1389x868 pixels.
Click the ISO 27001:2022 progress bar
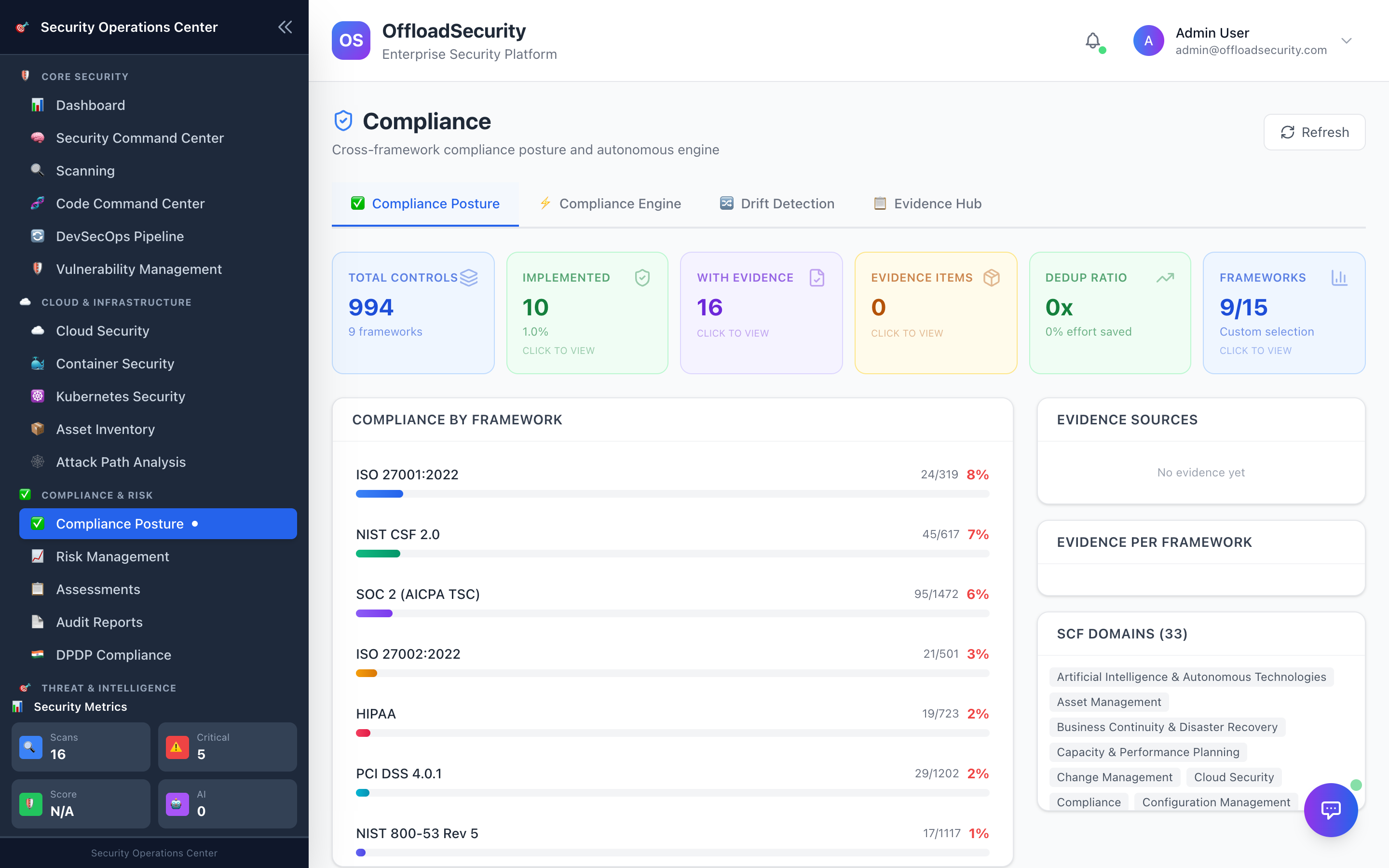tap(672, 494)
